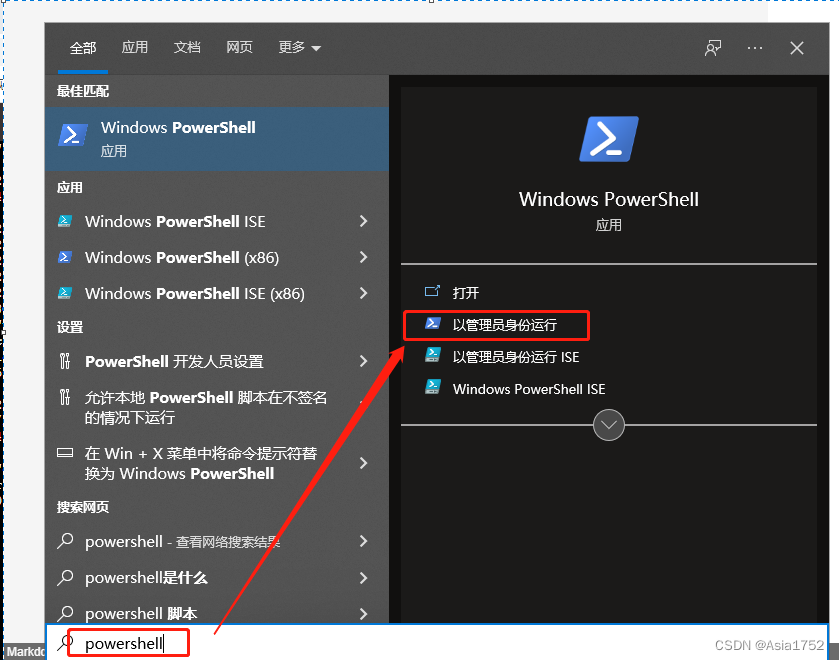Image resolution: width=839 pixels, height=660 pixels.
Task: Switch to the 应用 tab
Action: click(134, 48)
